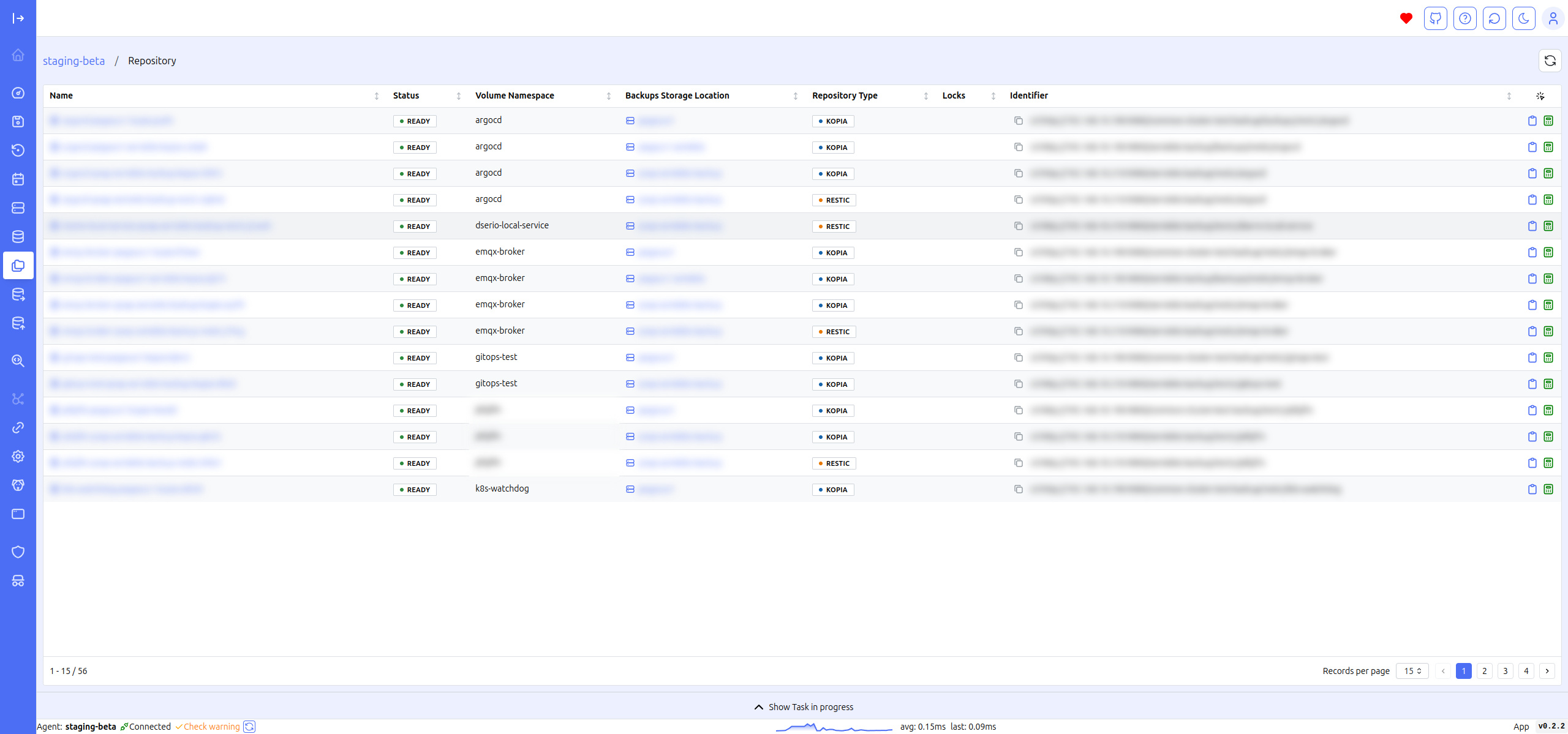The image size is (1568, 734).
Task: Click the settings gear icon in sidebar
Action: pos(18,456)
